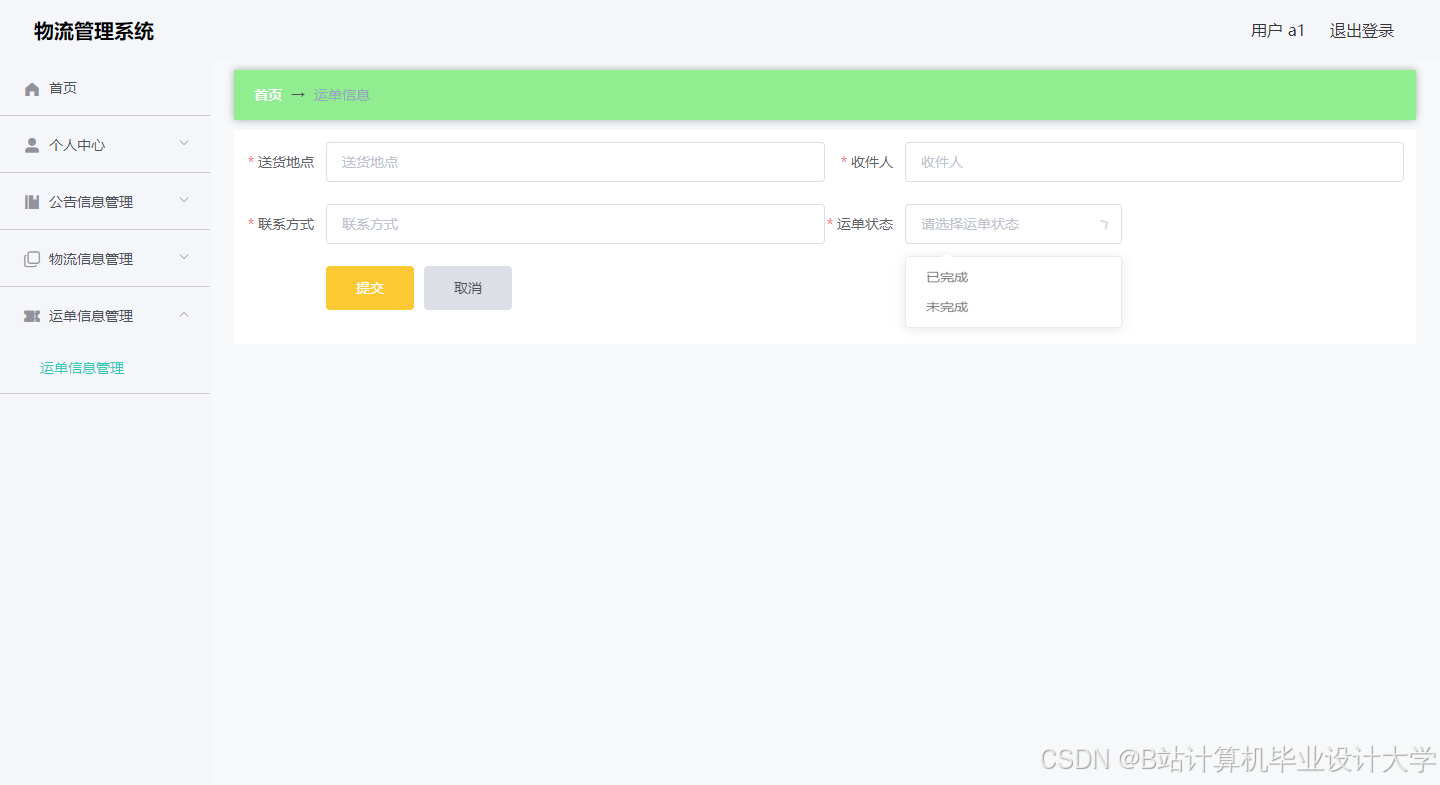
Task: Focus the 收件人 input field
Action: click(x=1154, y=162)
